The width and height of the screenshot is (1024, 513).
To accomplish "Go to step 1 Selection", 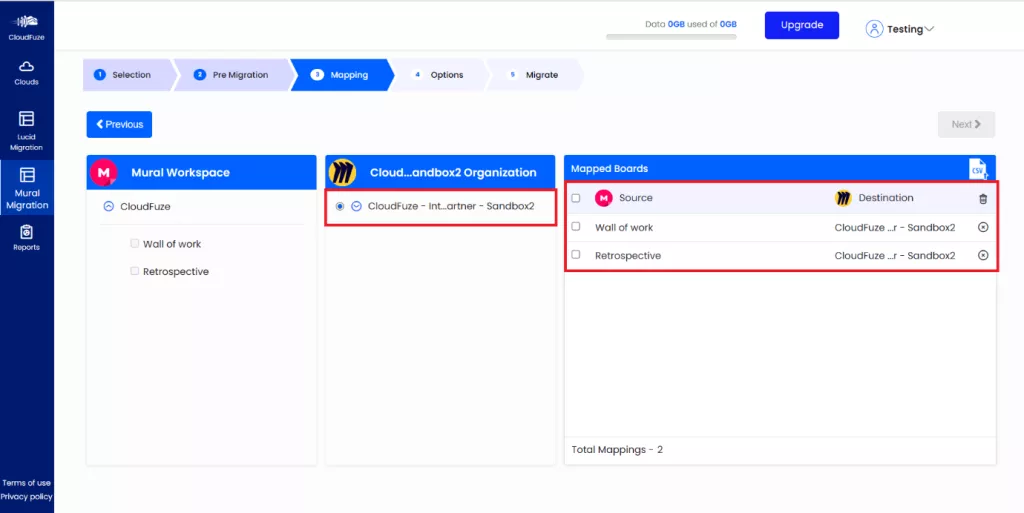I will [x=127, y=75].
